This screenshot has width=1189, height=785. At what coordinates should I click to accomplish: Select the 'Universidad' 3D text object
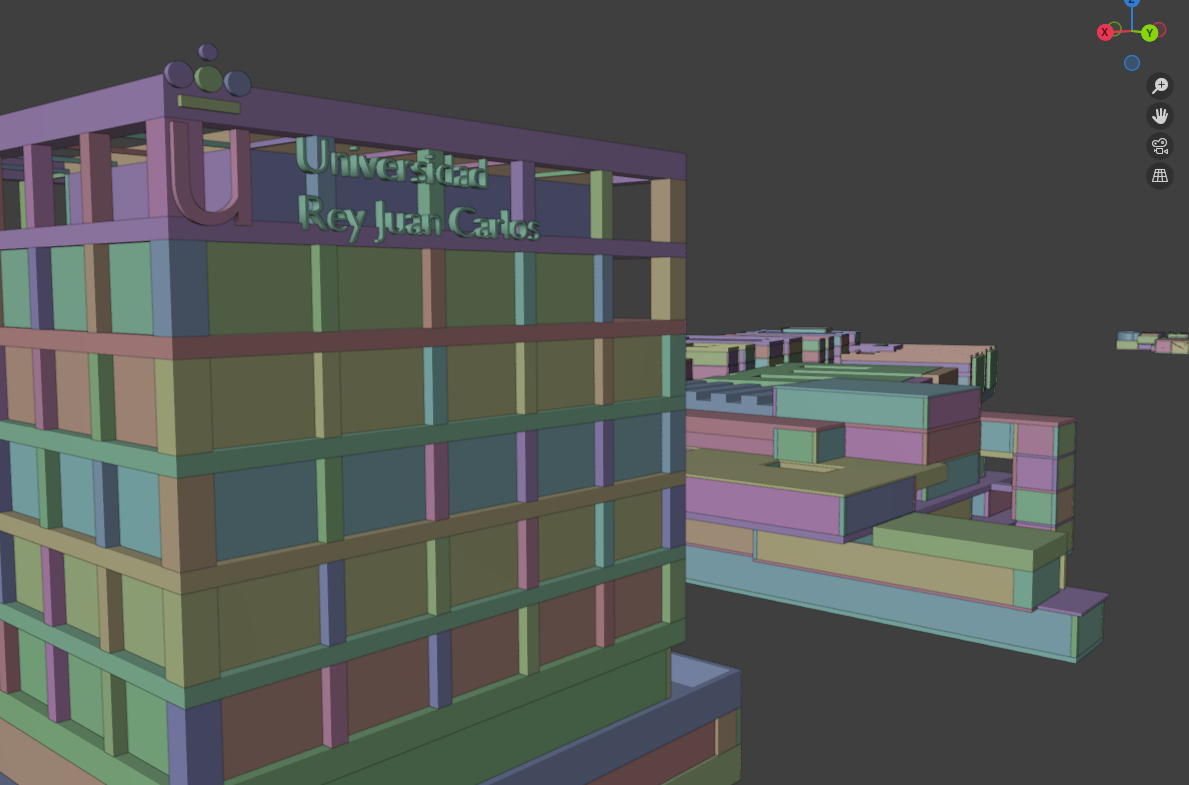(x=392, y=163)
